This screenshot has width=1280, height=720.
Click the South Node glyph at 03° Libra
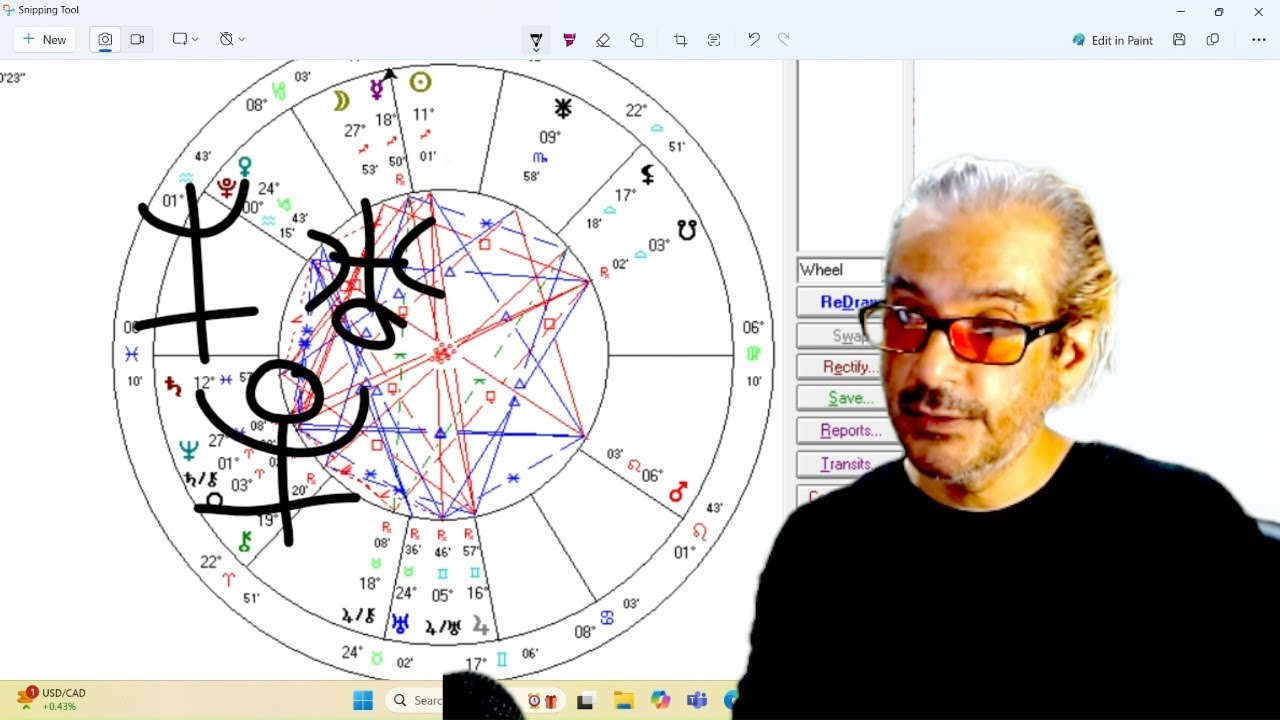[x=686, y=230]
